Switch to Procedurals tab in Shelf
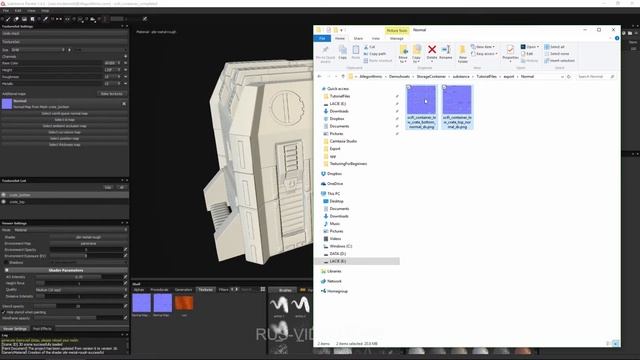Image resolution: width=640 pixels, height=360 pixels. pyautogui.click(x=159, y=289)
